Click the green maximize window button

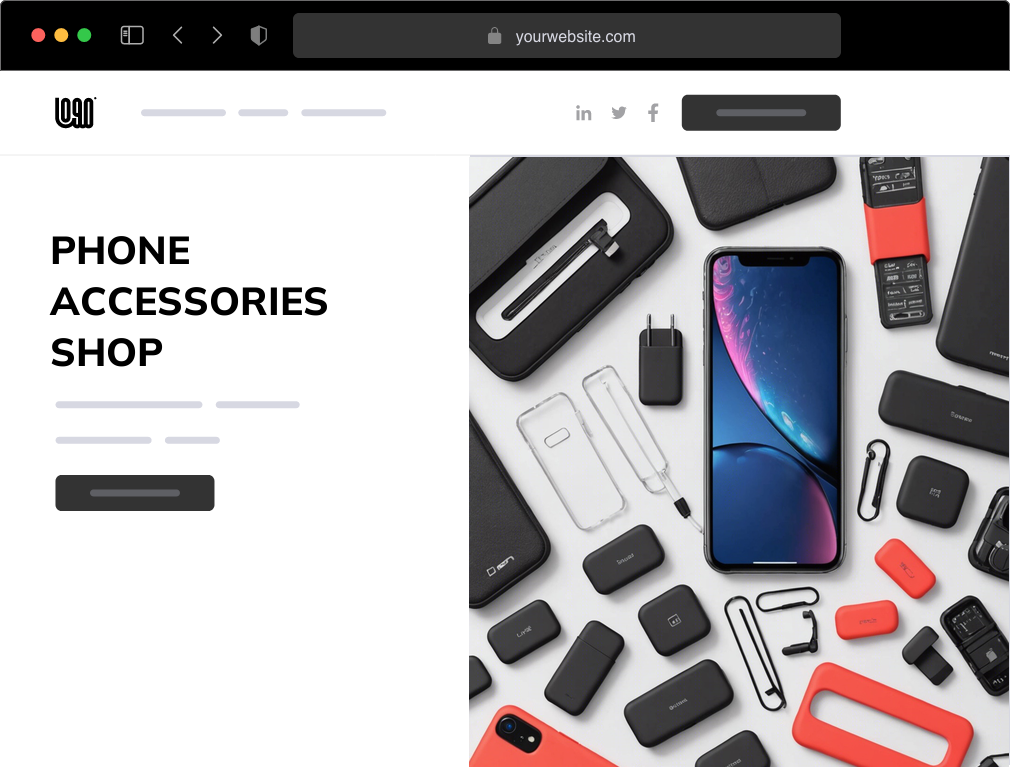click(84, 35)
